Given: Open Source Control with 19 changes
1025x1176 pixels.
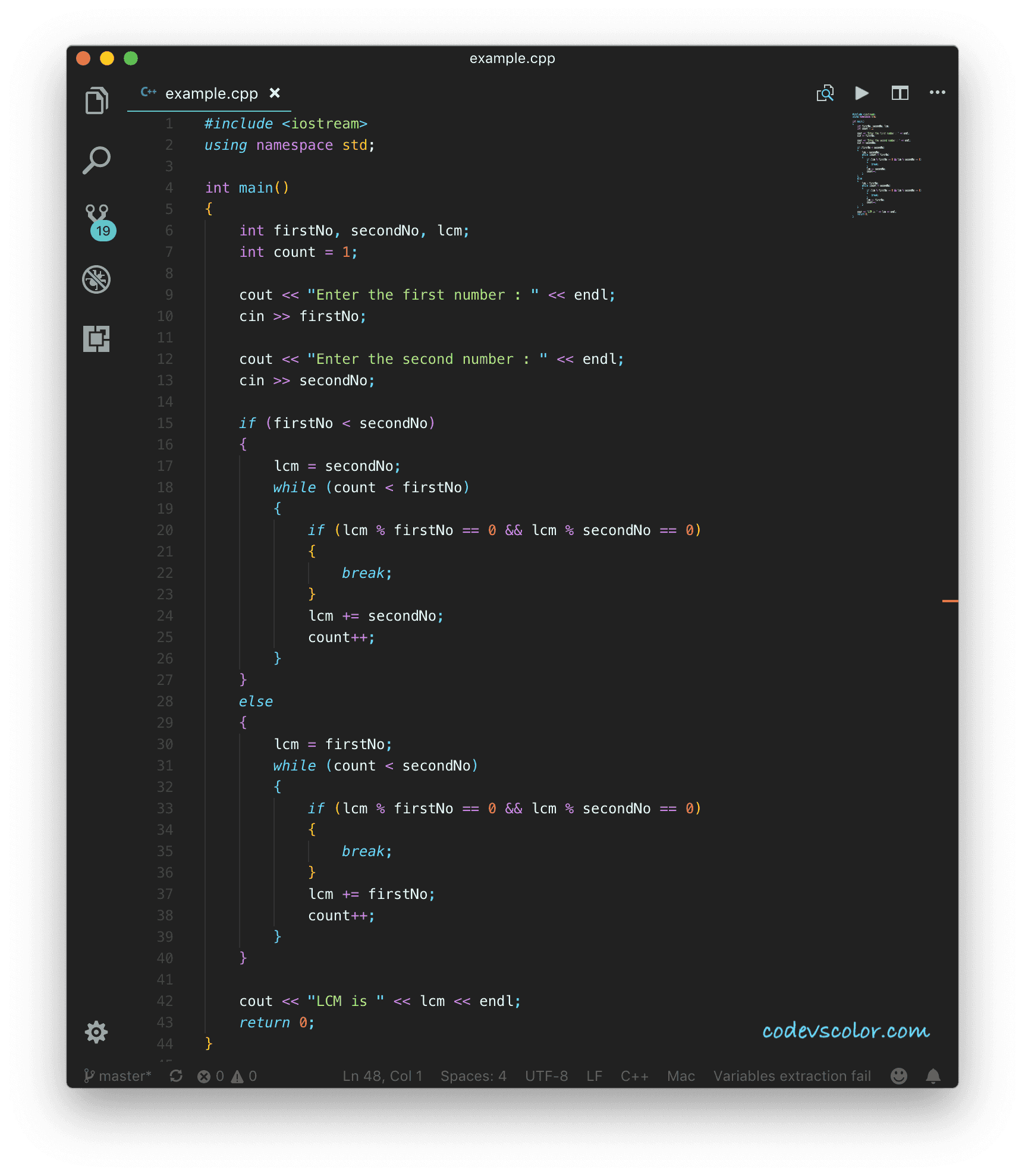Looking at the screenshot, I should 98,221.
